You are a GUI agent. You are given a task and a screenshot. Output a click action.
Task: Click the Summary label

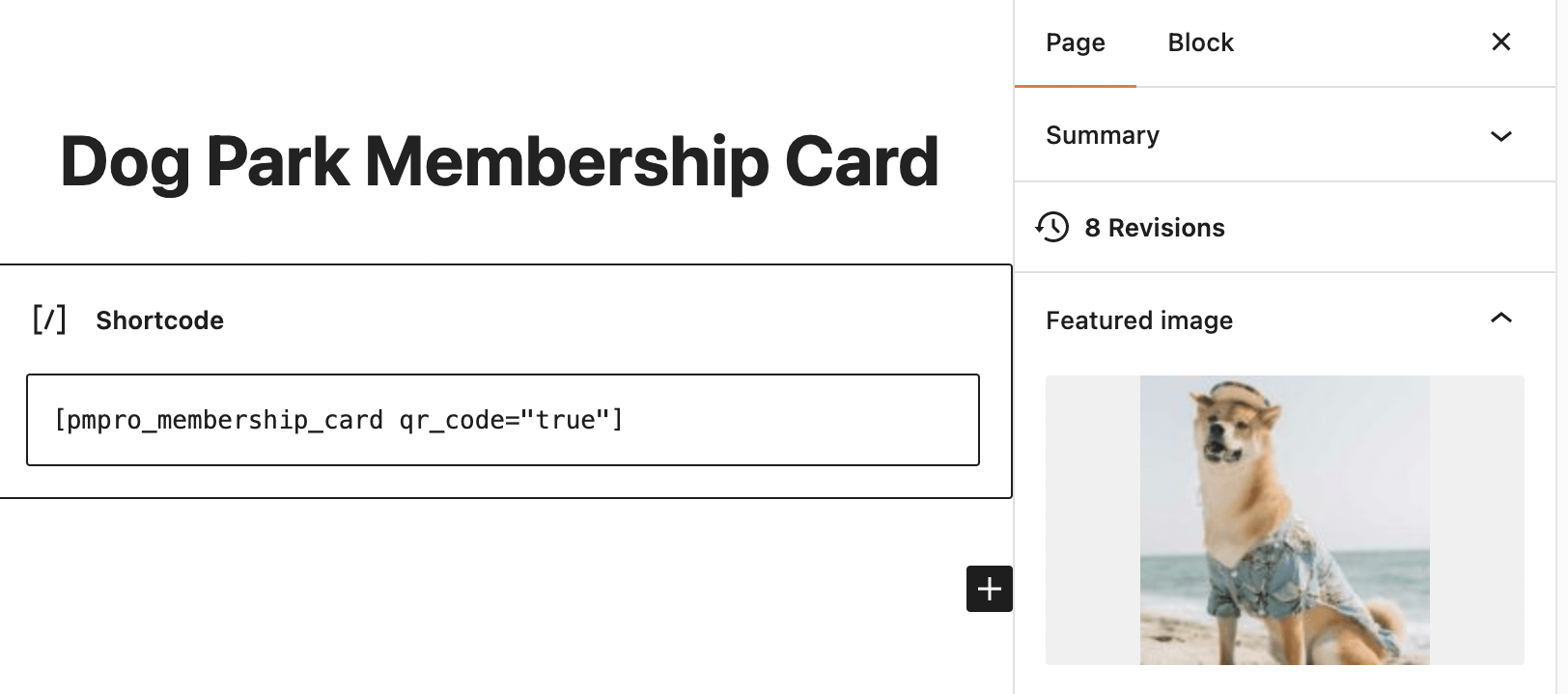(x=1103, y=135)
